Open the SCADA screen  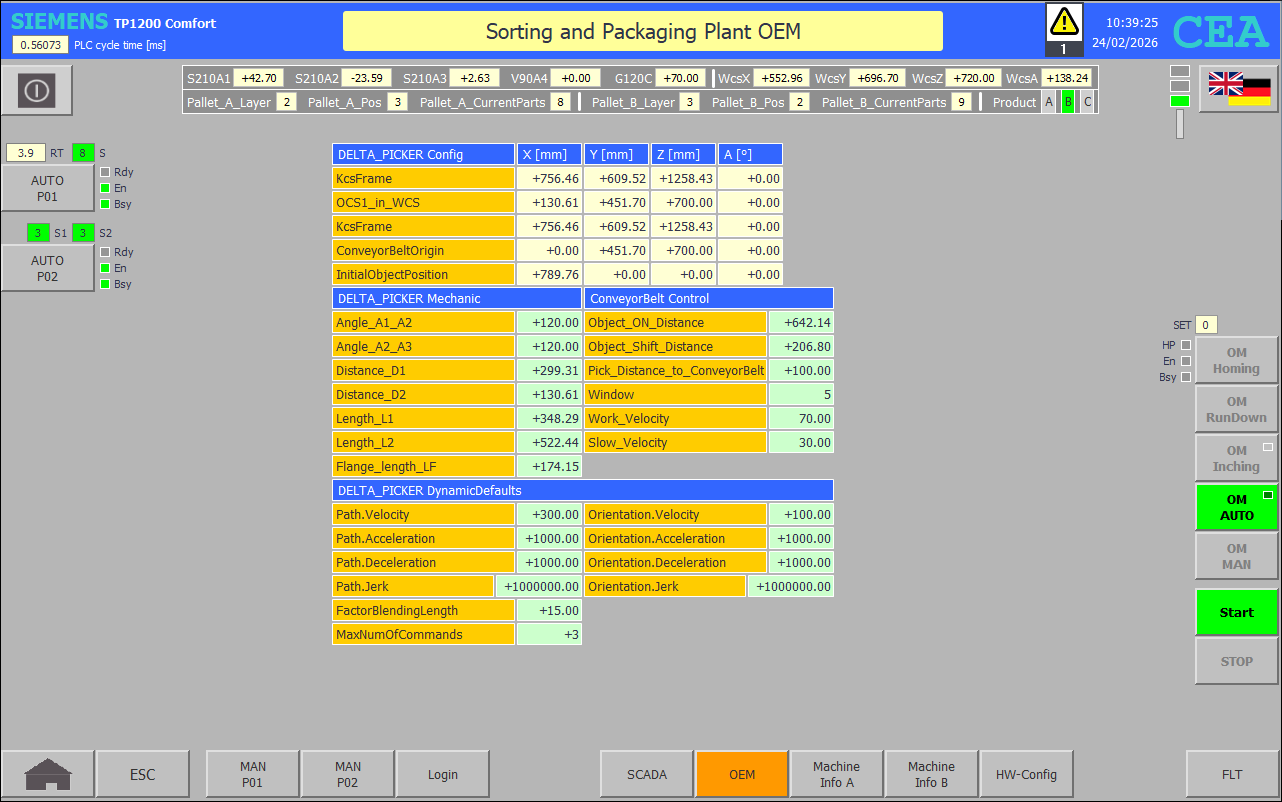646,774
